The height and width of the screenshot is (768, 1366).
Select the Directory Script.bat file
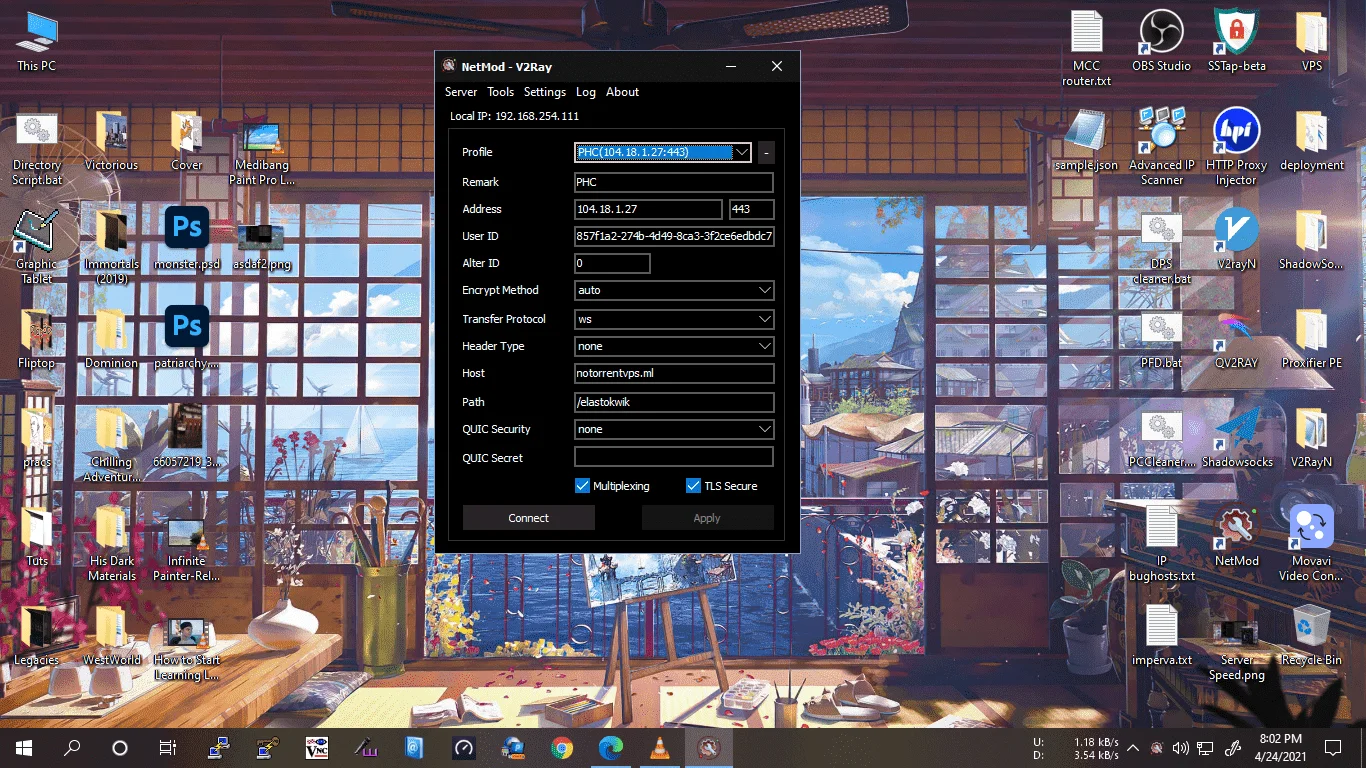click(37, 148)
